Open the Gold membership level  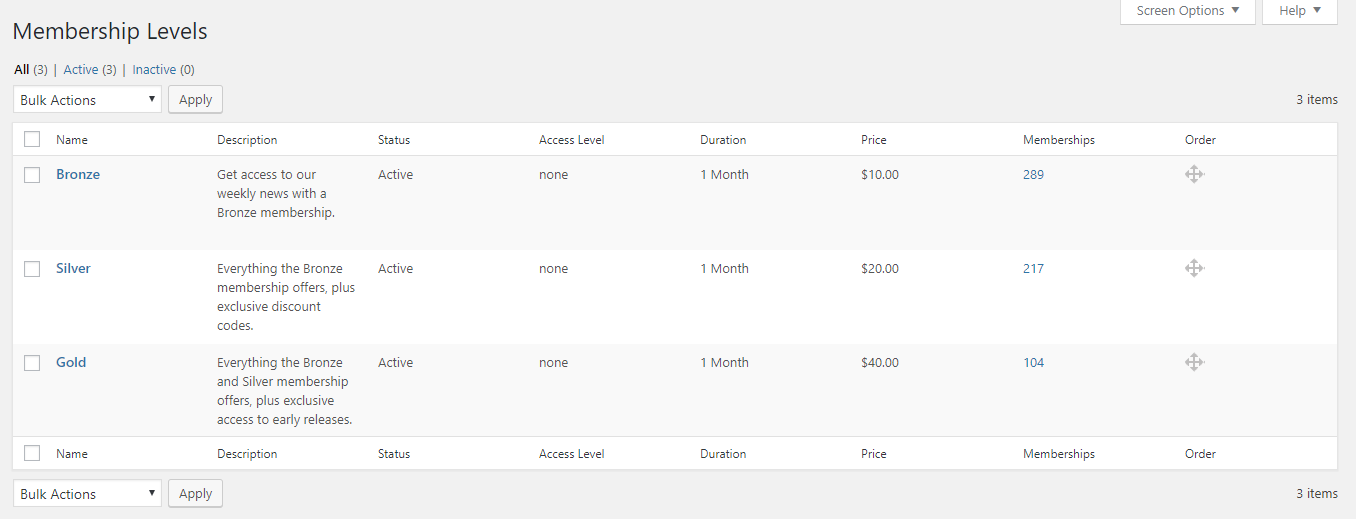coord(71,362)
